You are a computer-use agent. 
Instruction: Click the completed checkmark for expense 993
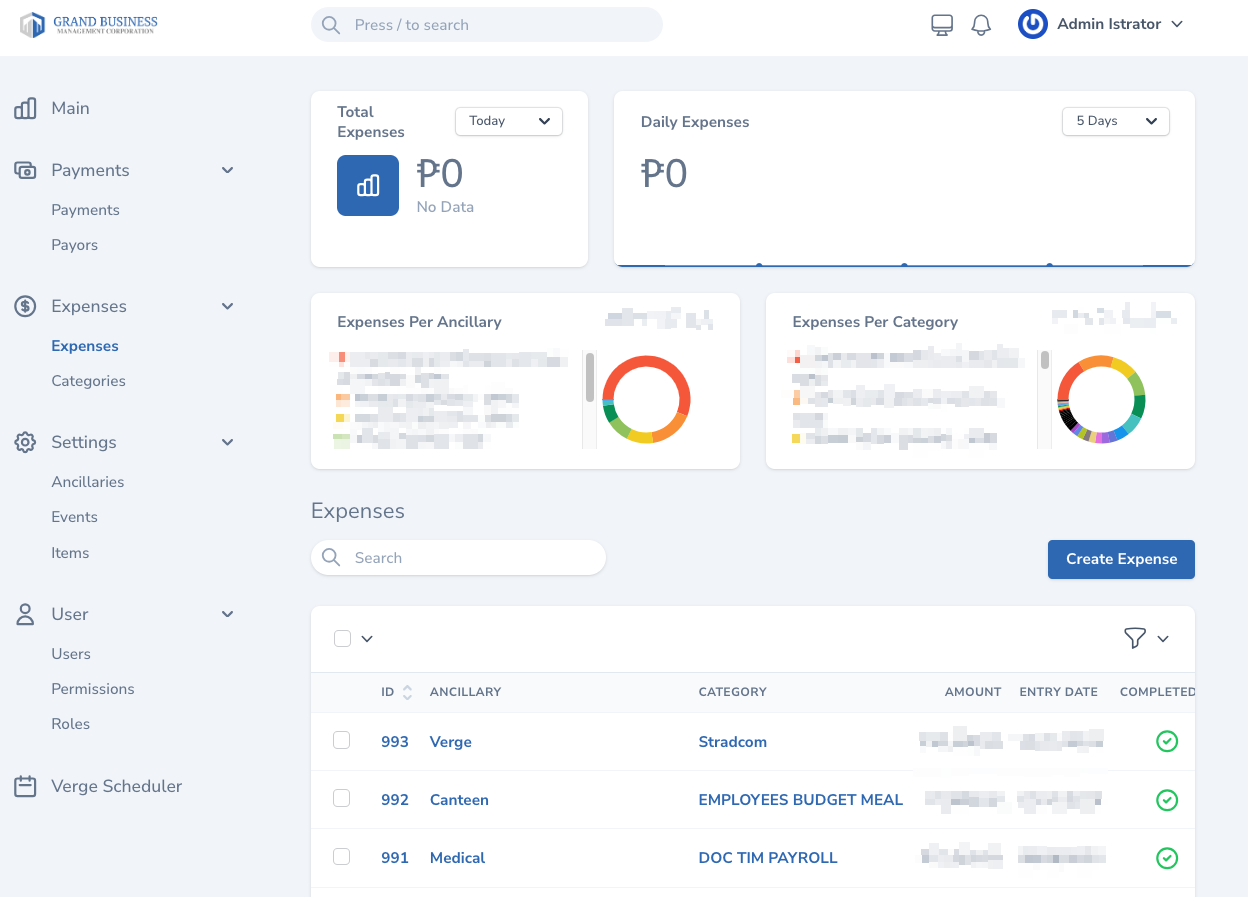coord(1166,741)
